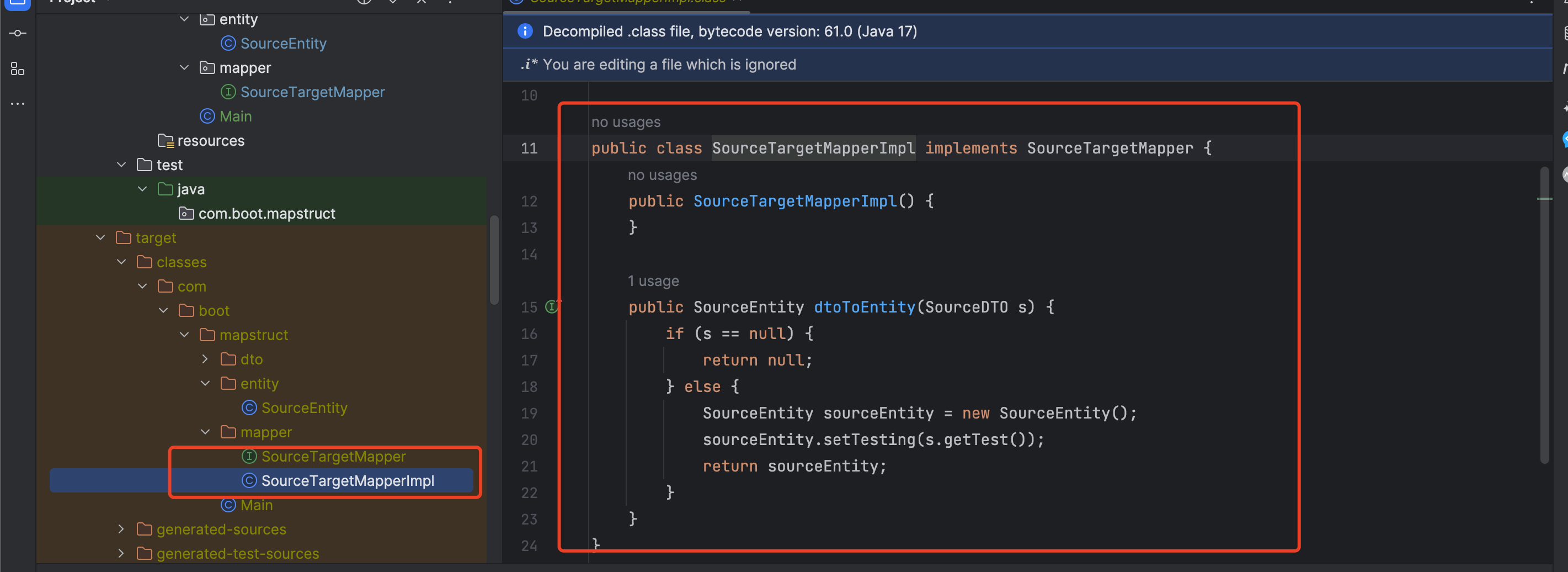Click the boot folder icon
The image size is (1568, 572).
pyautogui.click(x=186, y=311)
